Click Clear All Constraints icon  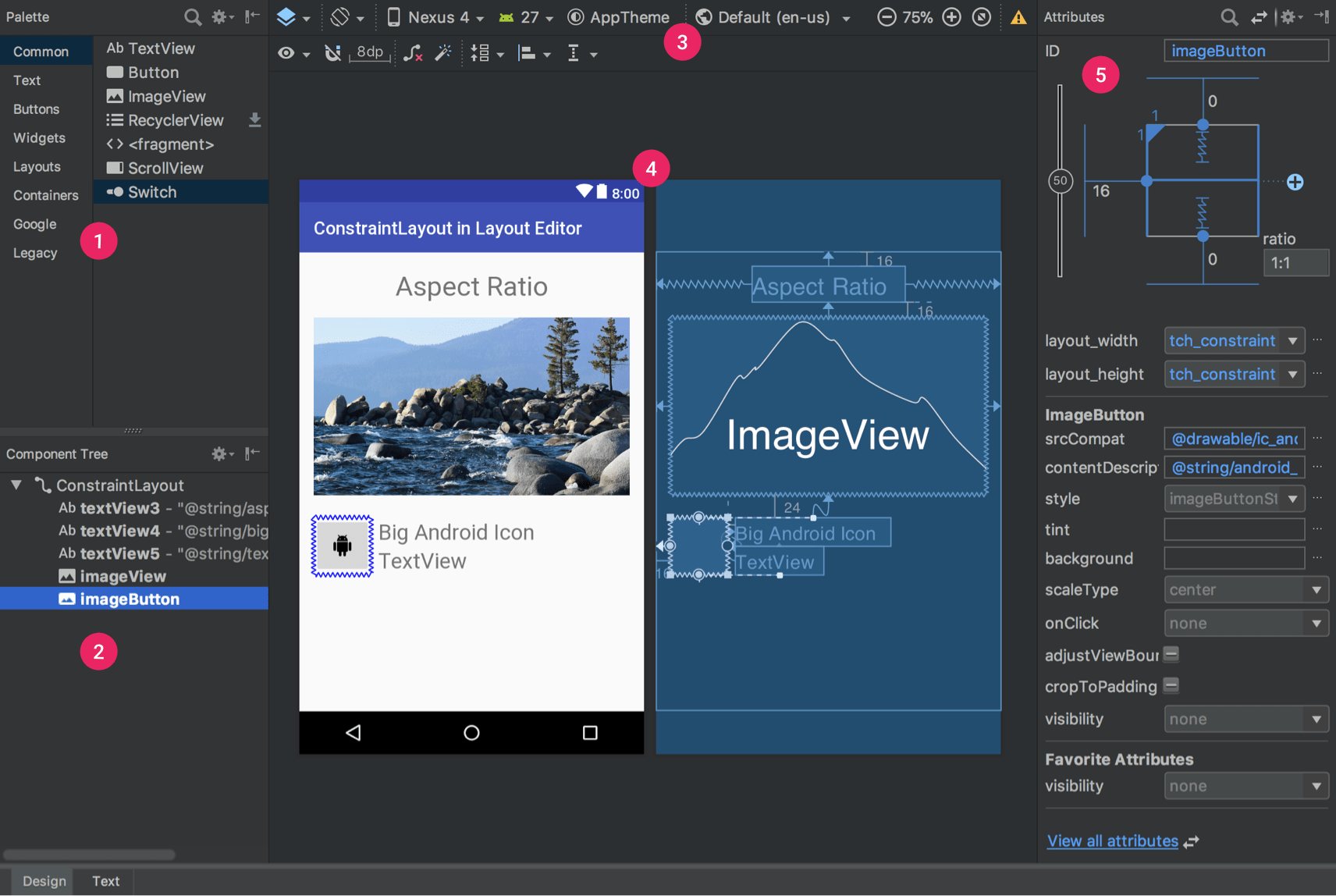(414, 53)
